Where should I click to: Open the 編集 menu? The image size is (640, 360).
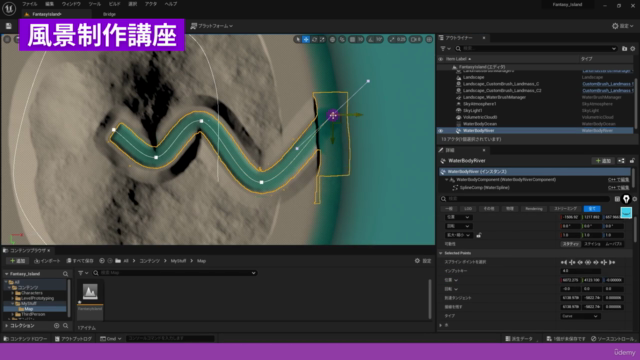49,4
